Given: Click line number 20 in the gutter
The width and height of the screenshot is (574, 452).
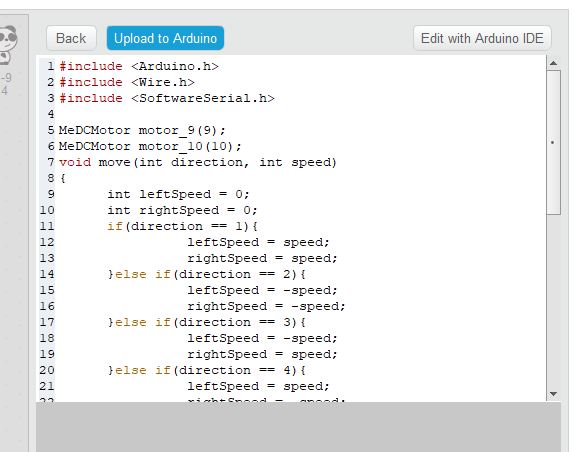Looking at the screenshot, I should [47, 370].
